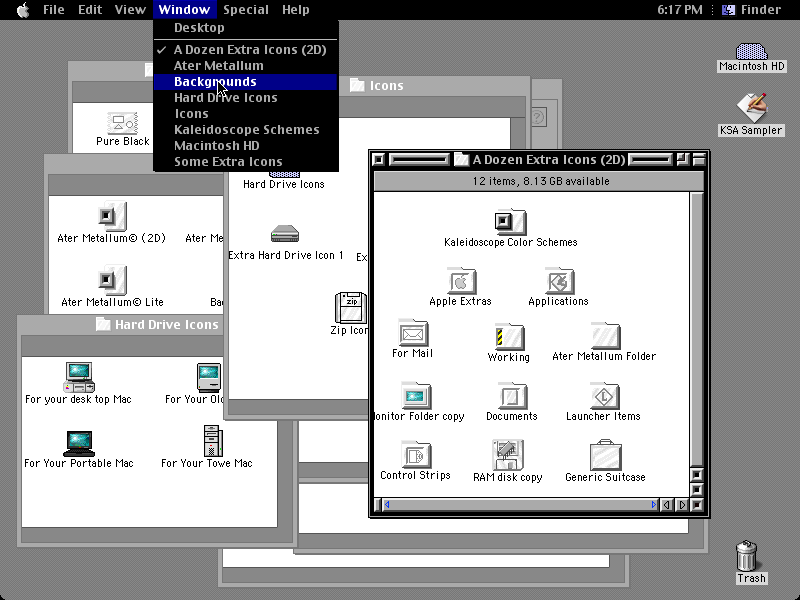Choose checked A Dozen Extra Icons (2D) entry
800x600 pixels.
click(245, 49)
